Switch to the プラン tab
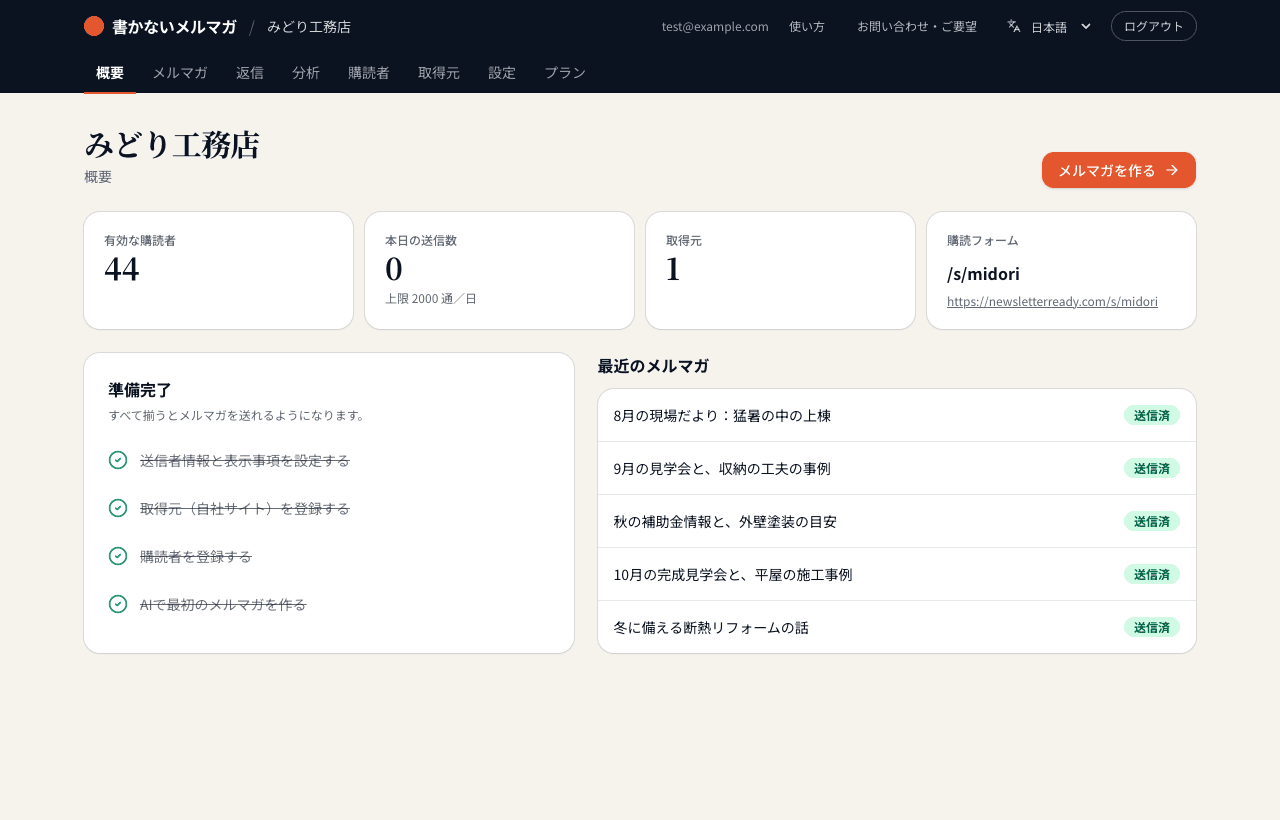Screen dimensions: 1280x820 (x=565, y=73)
